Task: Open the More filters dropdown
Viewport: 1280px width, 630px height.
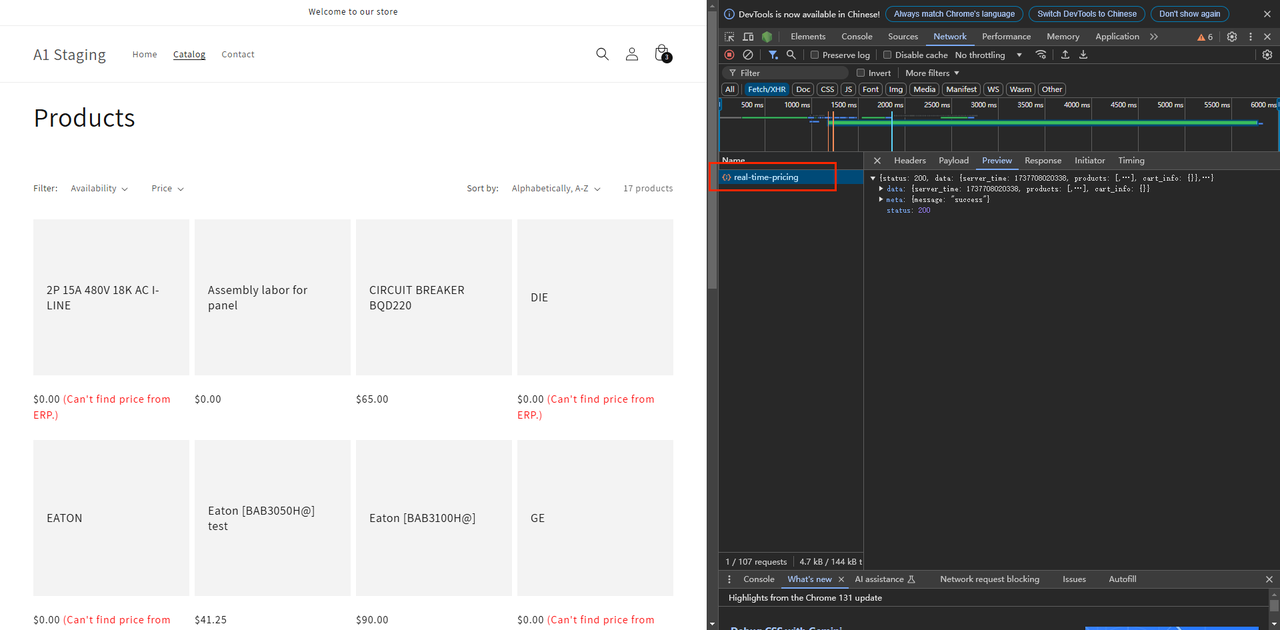Action: click(932, 73)
